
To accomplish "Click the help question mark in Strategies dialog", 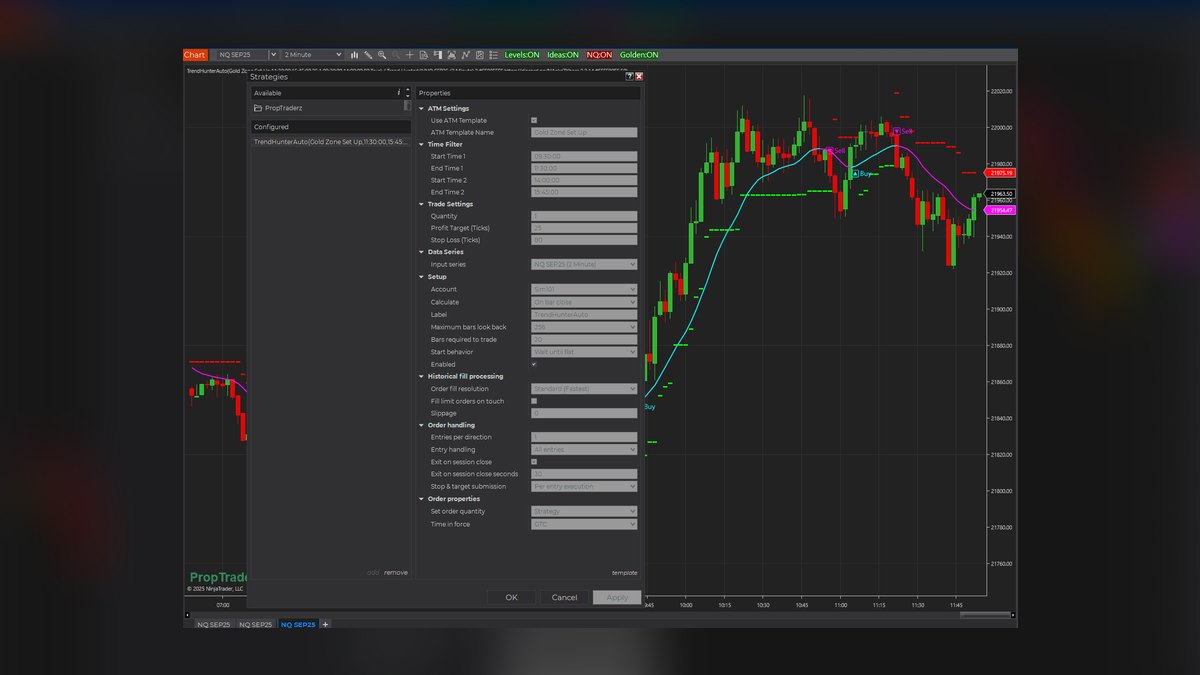I will coord(629,76).
